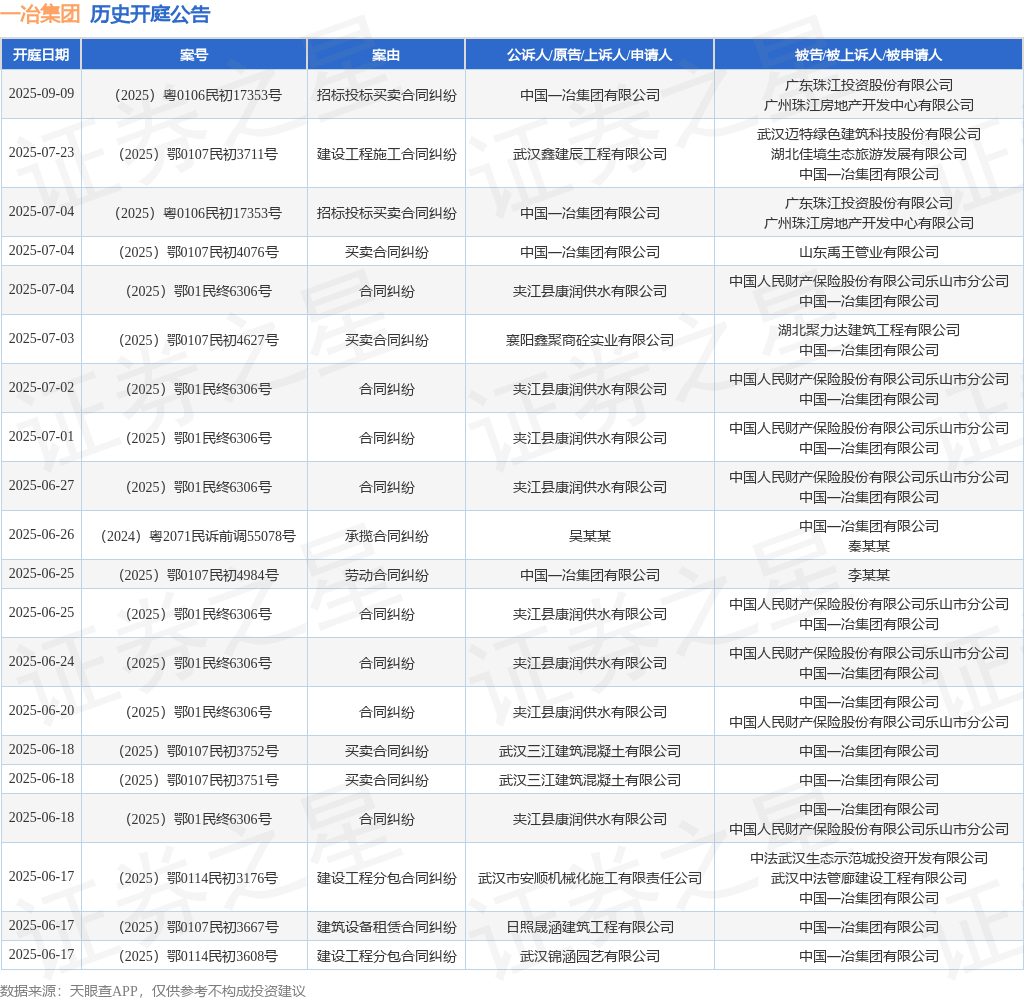Click the 一冶集团 title text
Image resolution: width=1024 pixels, height=1000 pixels.
(40, 14)
